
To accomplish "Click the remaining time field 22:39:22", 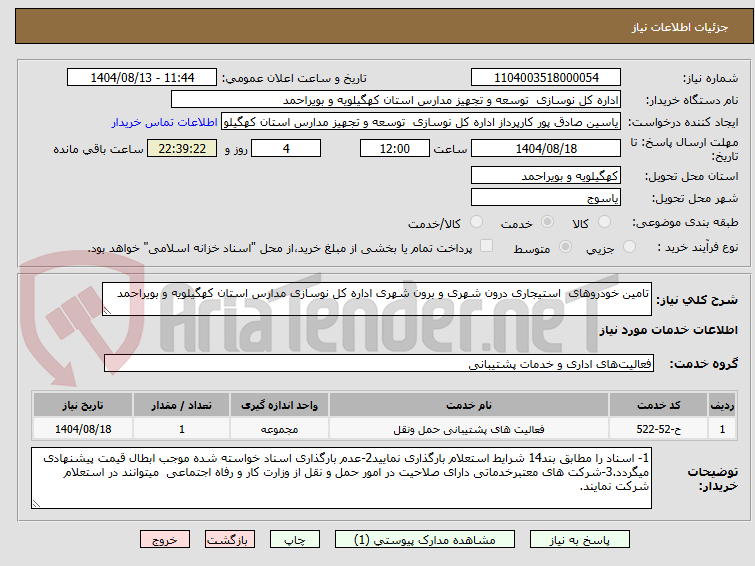I will [182, 148].
